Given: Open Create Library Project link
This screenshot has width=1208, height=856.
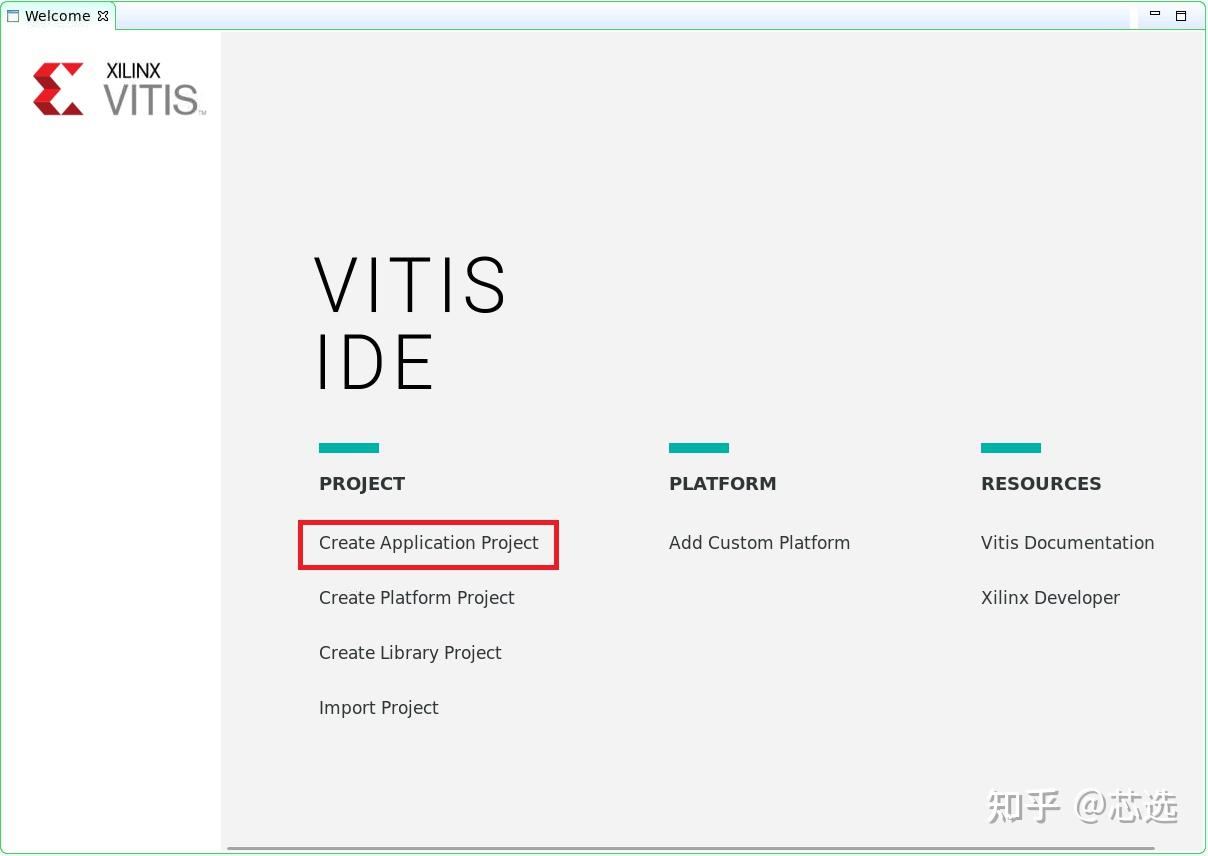Looking at the screenshot, I should pos(410,653).
